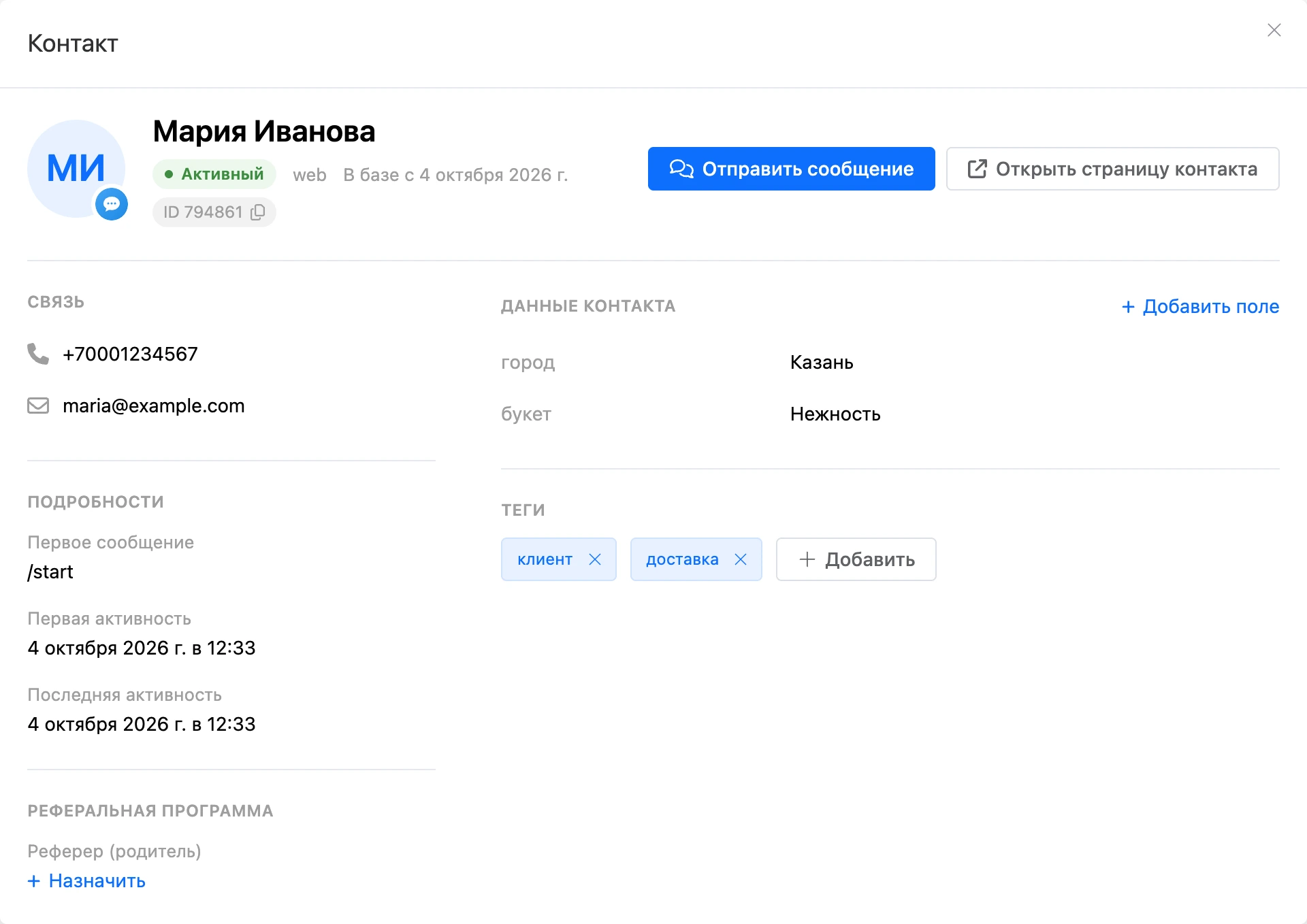Click the МИ avatar circle

(76, 169)
